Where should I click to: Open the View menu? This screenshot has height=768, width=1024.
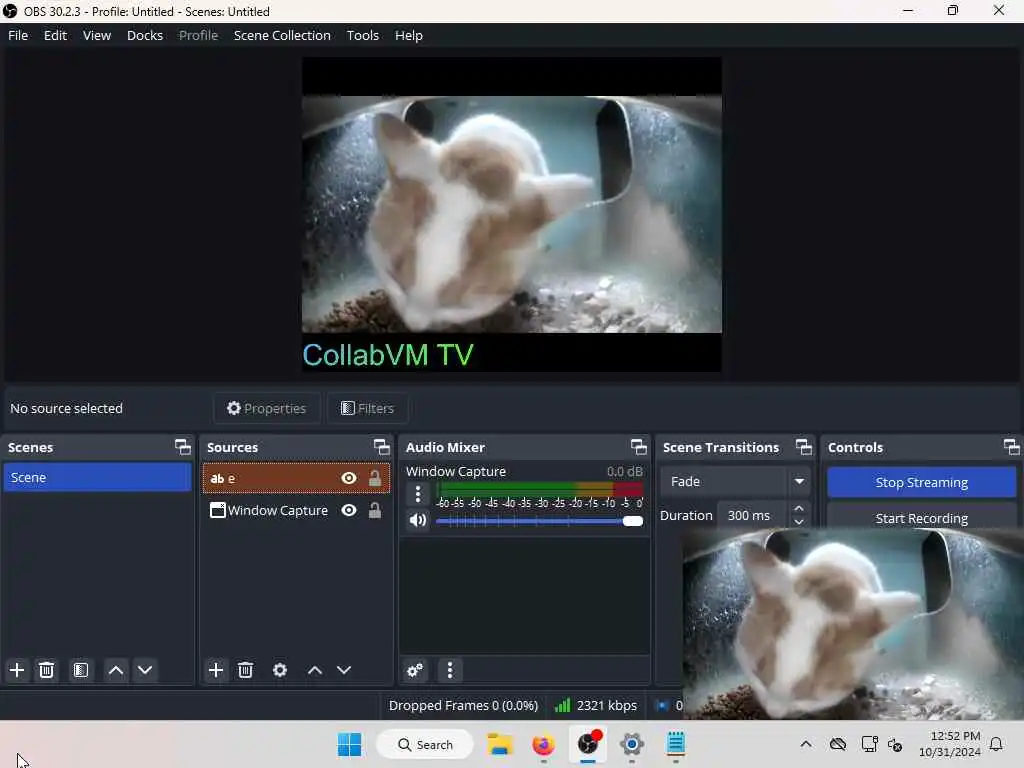click(x=97, y=35)
